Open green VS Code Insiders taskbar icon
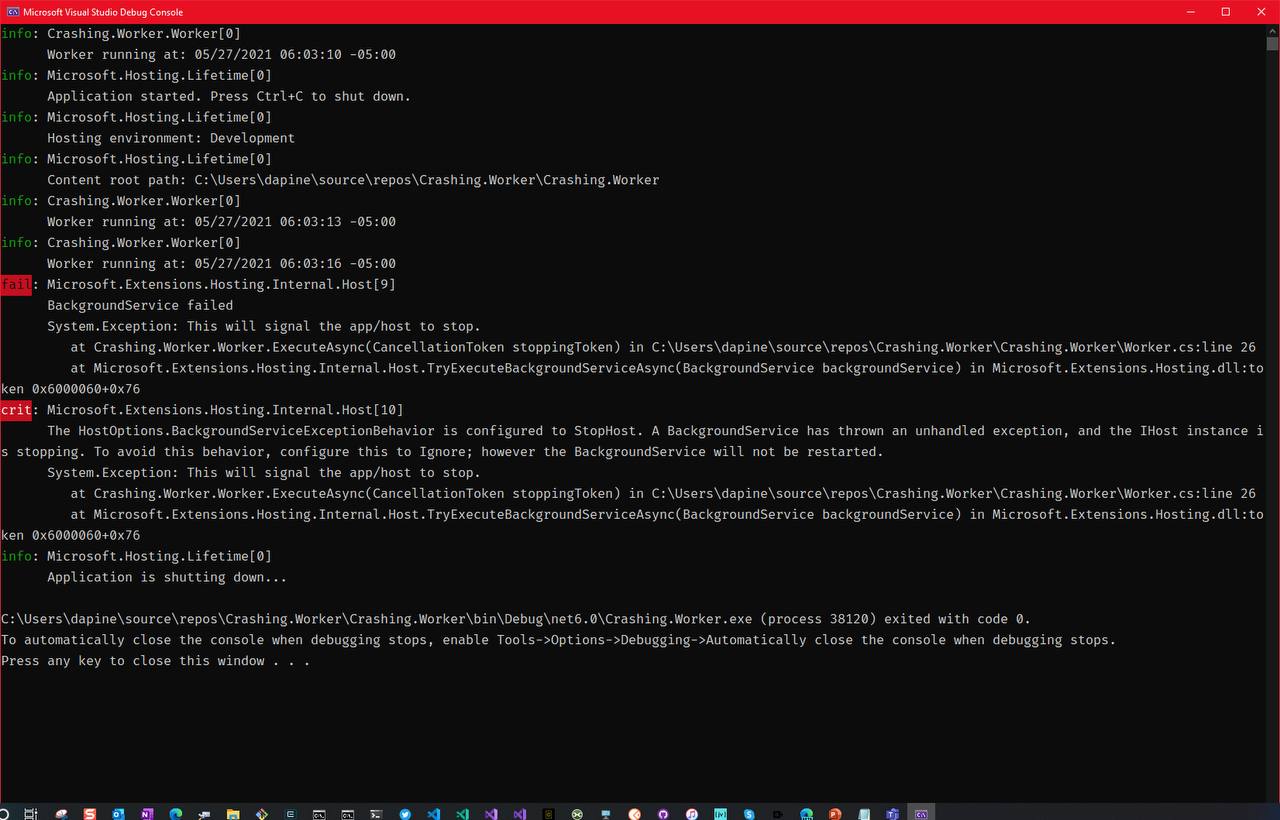The width and height of the screenshot is (1280, 820). tap(462, 814)
